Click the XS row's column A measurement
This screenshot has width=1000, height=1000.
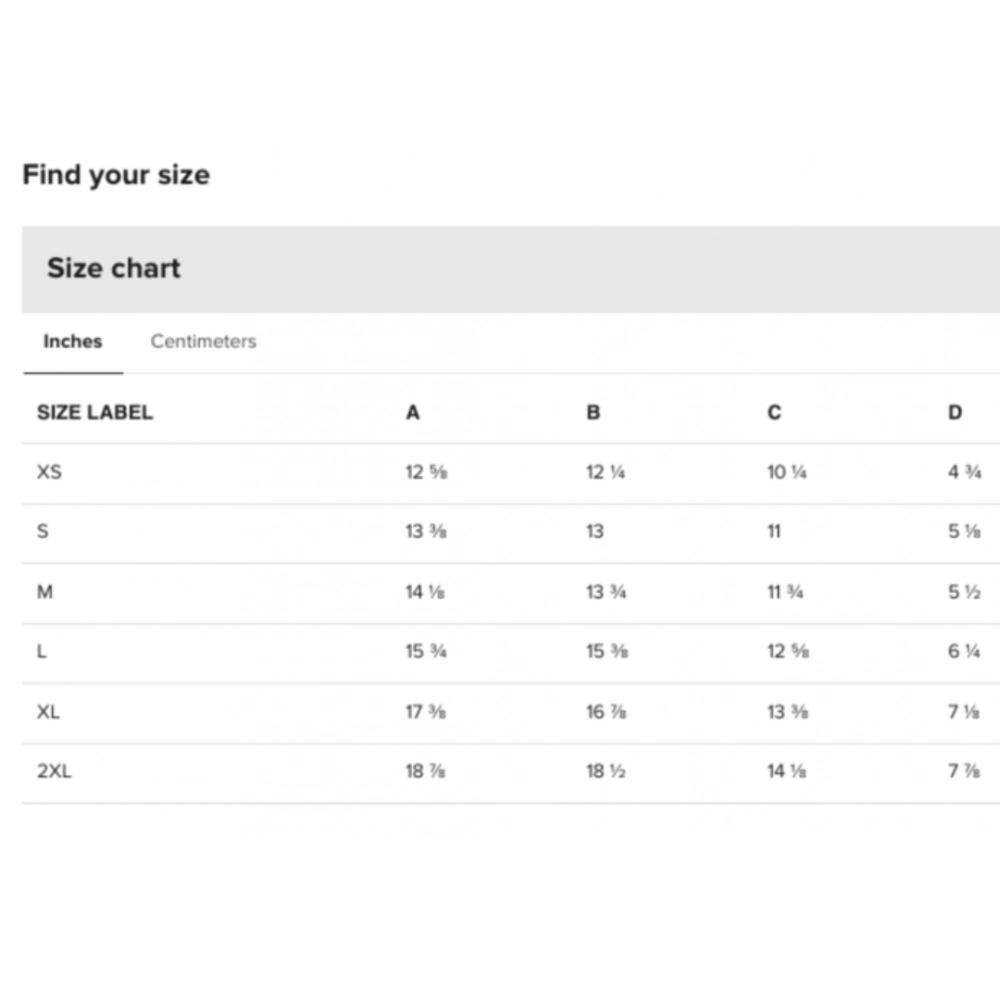[425, 472]
